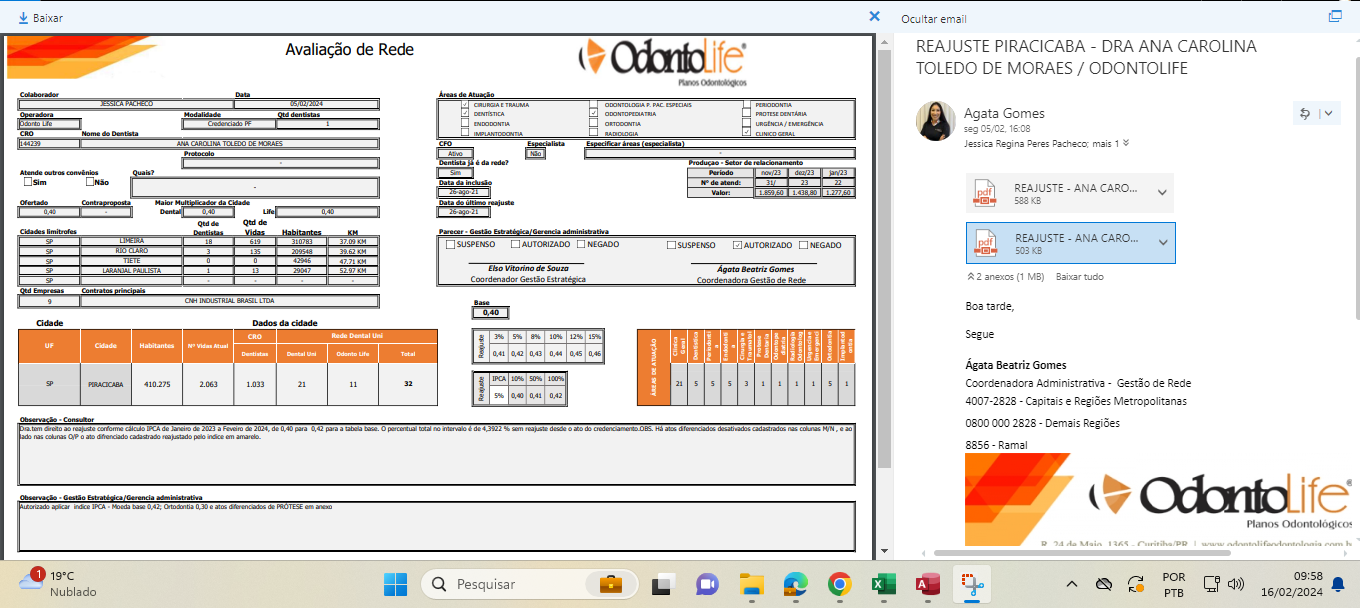The width and height of the screenshot is (1360, 608).
Task: Toggle the Cirurgia e Trauma checkbox
Action: [x=465, y=104]
